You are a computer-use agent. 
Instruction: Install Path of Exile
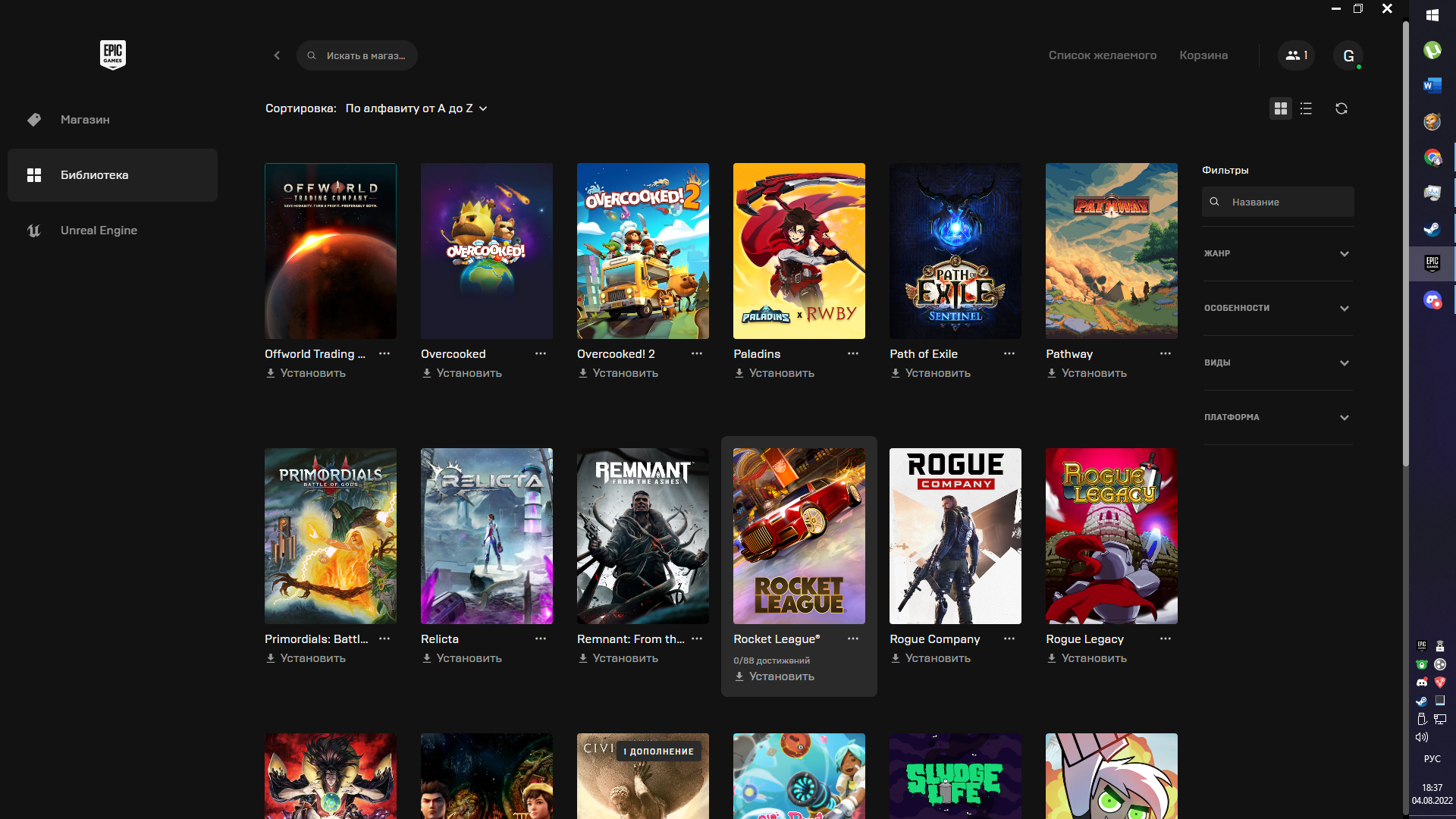point(930,373)
